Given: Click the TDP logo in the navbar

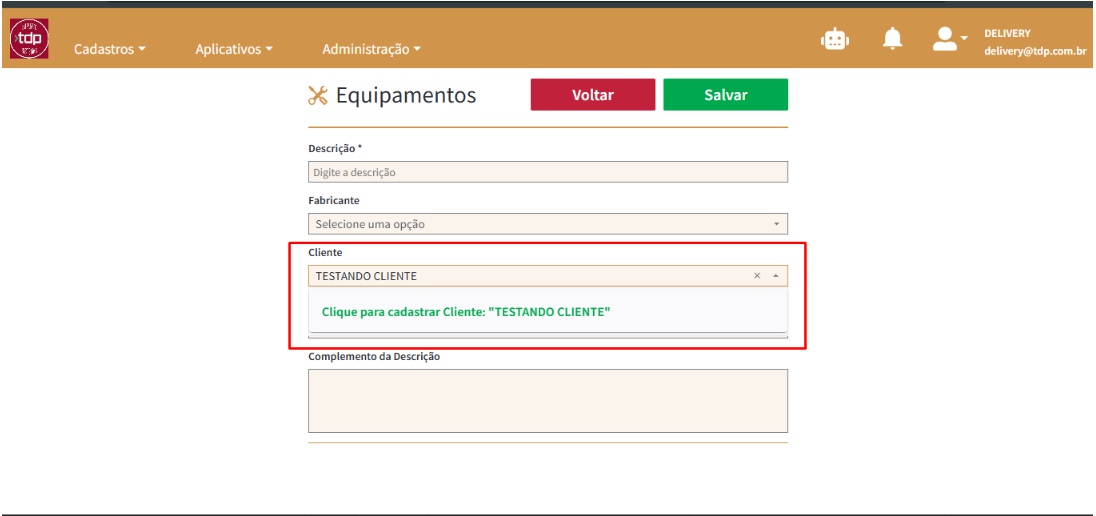Looking at the screenshot, I should [29, 38].
